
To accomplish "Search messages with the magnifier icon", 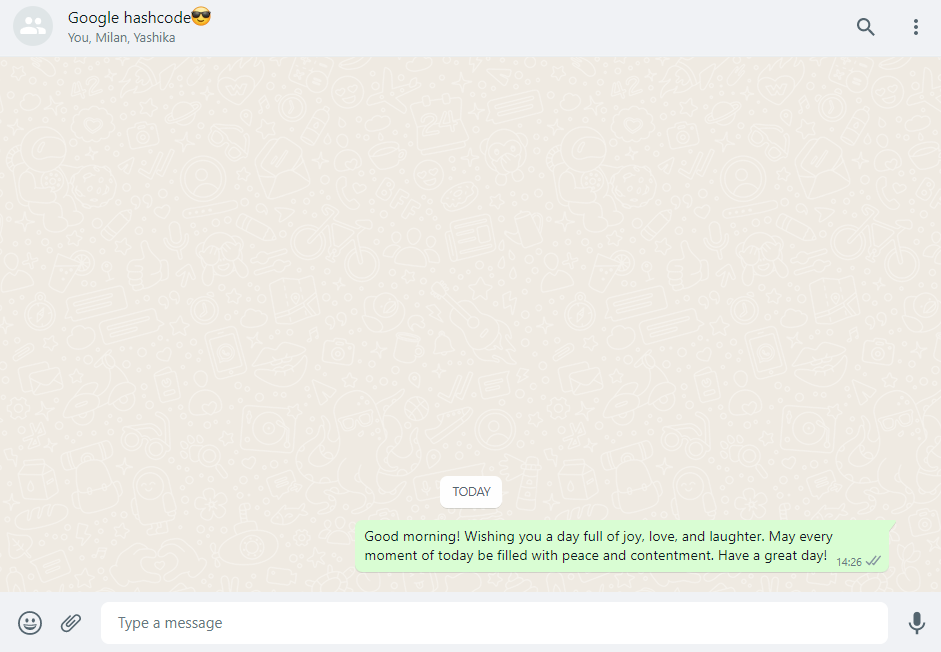I will pos(865,27).
